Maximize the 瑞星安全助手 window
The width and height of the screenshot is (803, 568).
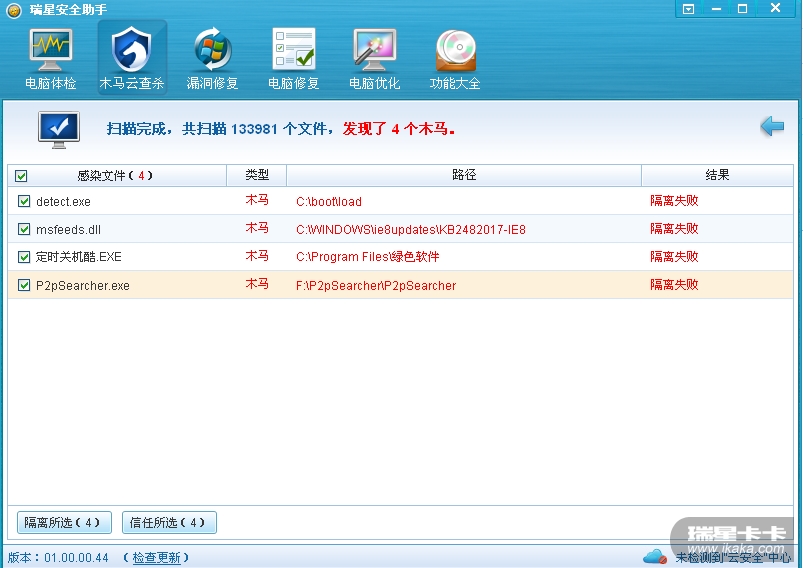[x=742, y=9]
